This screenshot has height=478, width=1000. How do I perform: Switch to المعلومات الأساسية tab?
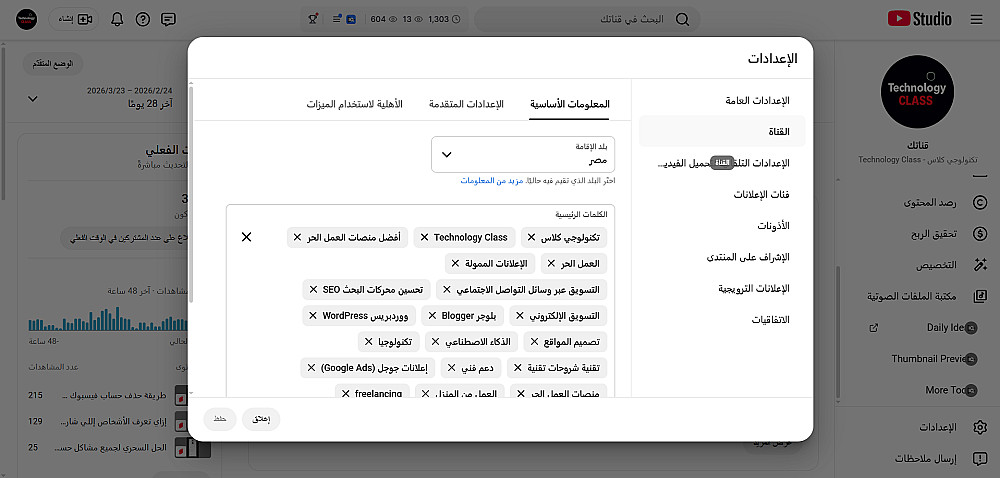pos(570,104)
